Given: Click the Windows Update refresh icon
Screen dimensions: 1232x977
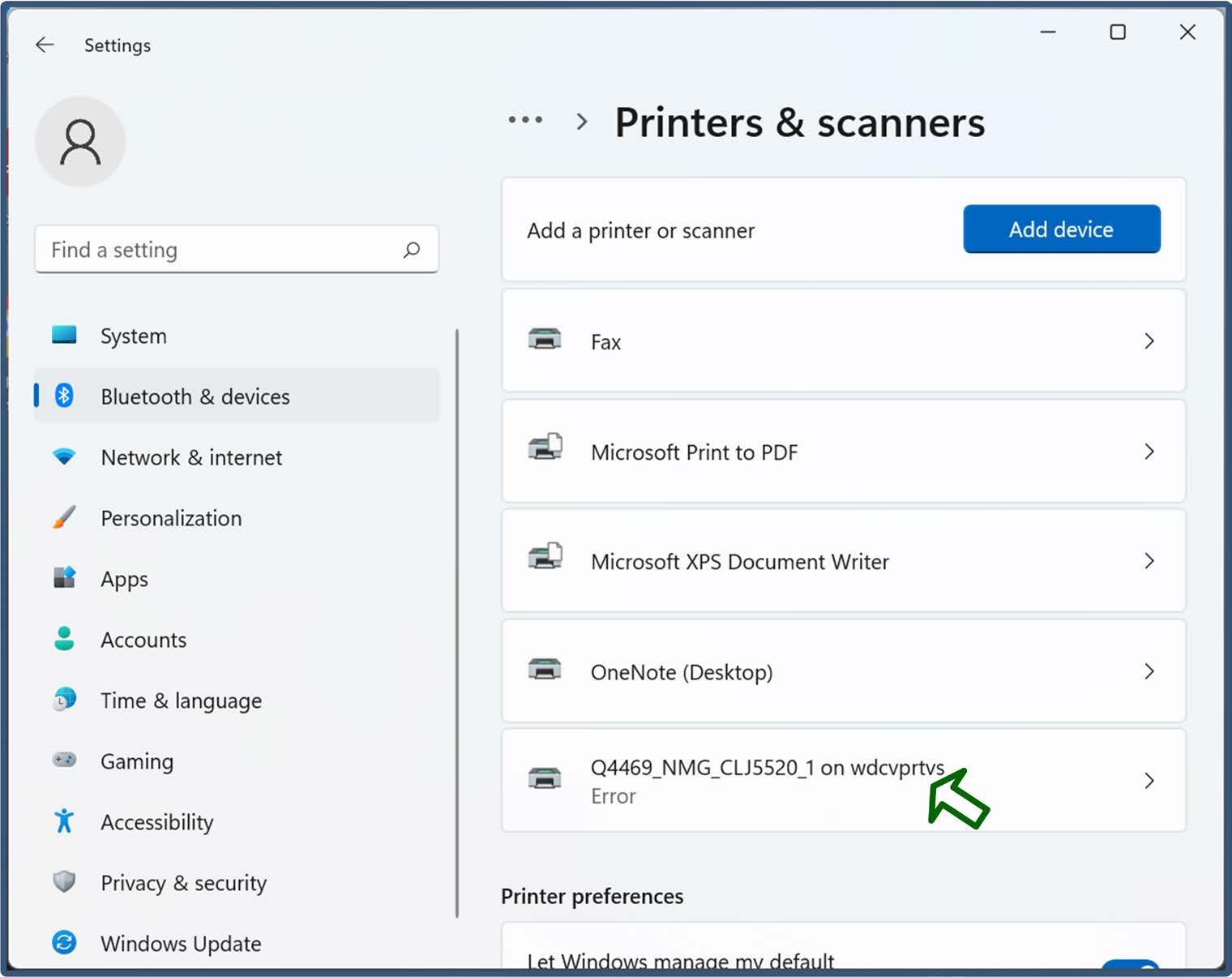Looking at the screenshot, I should (x=64, y=943).
